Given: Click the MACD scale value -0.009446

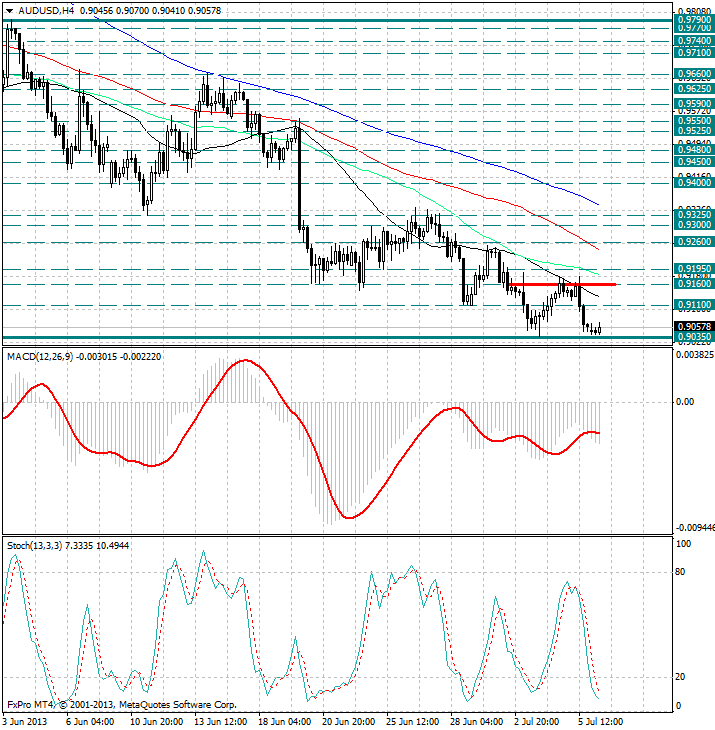Looking at the screenshot, I should pos(695,527).
